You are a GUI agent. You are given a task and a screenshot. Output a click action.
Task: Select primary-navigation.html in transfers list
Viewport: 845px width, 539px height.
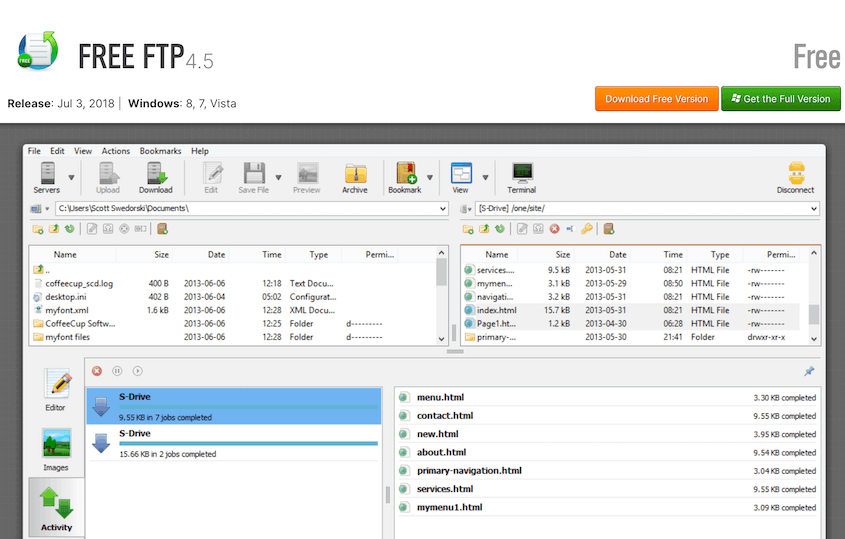tap(608, 471)
